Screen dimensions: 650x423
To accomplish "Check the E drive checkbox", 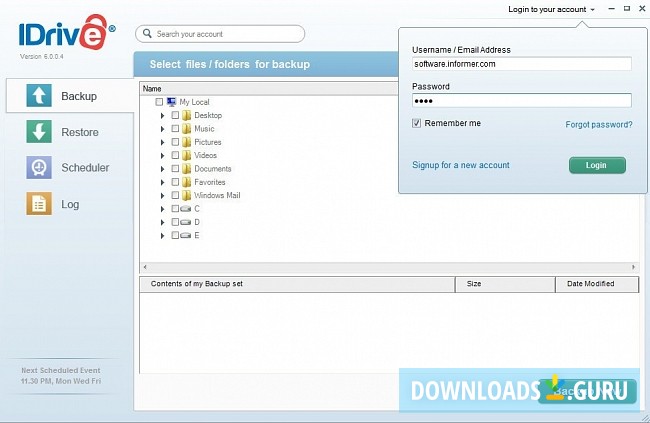I will pos(175,236).
